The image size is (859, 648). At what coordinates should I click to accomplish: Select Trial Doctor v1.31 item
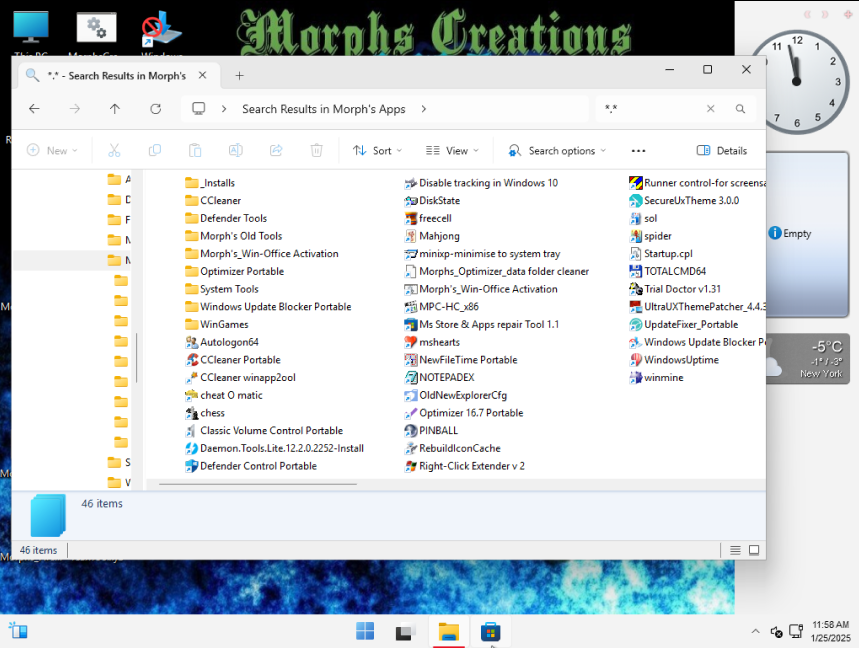click(x=675, y=289)
